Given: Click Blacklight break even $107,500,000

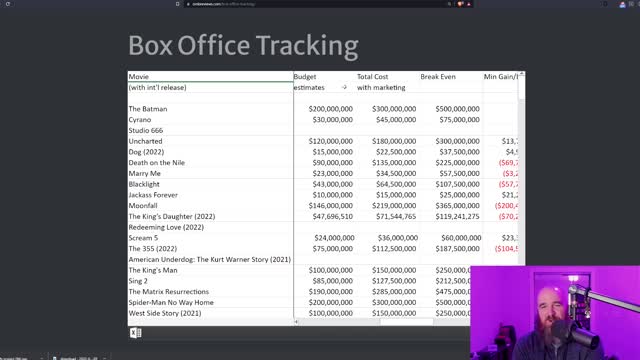Looking at the screenshot, I should (457, 184).
